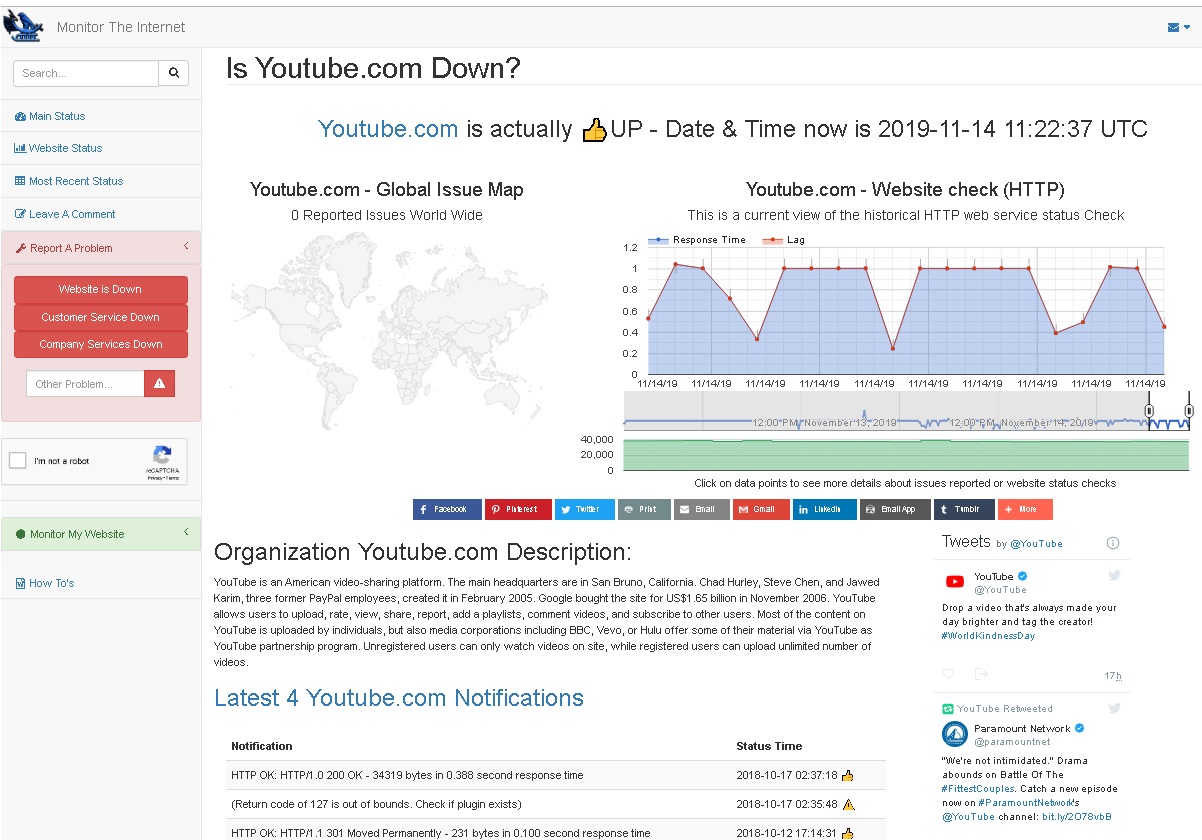Click the search magnifier icon in the sidebar
1202x840 pixels.
172,73
